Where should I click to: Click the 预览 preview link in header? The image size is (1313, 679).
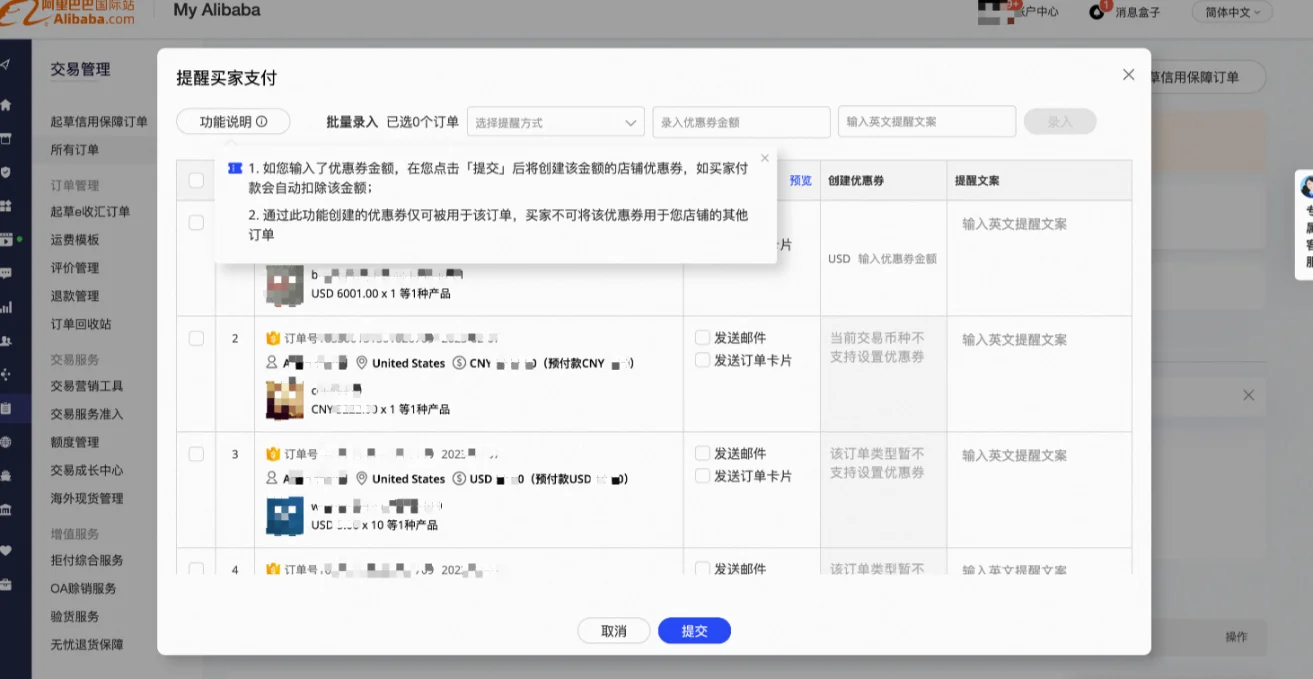pos(801,181)
